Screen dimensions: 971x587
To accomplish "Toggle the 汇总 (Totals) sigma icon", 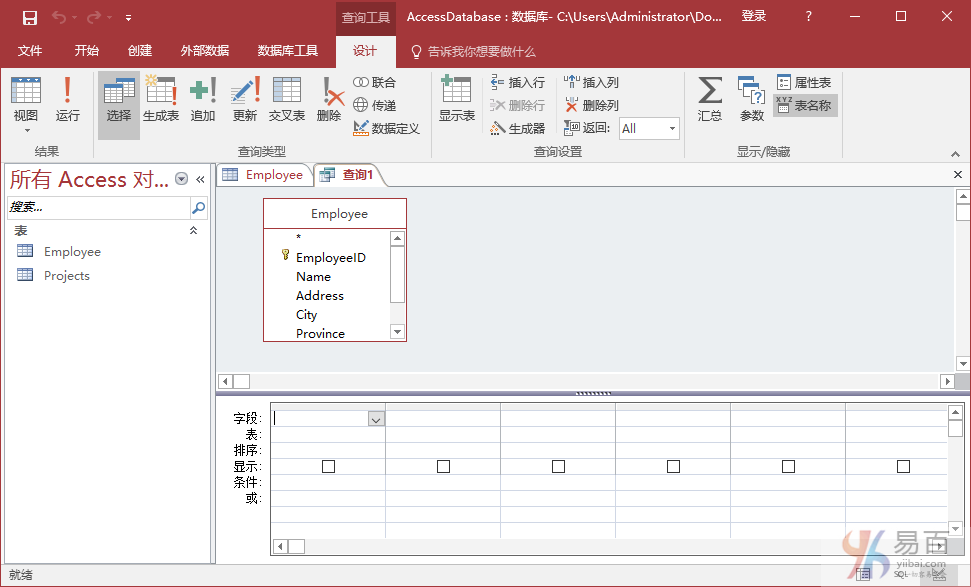I will [x=710, y=100].
